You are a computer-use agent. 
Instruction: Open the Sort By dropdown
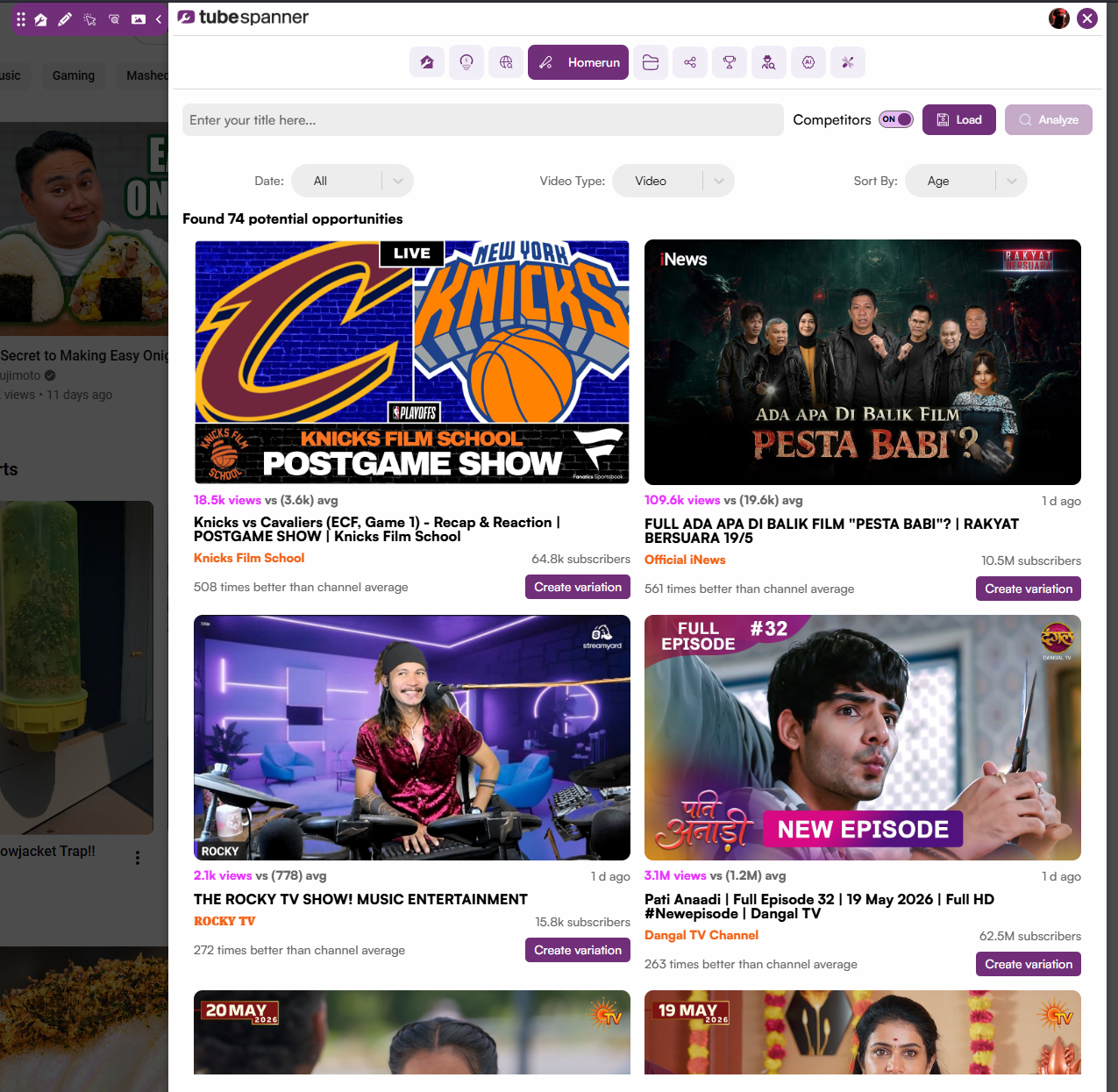coord(966,181)
